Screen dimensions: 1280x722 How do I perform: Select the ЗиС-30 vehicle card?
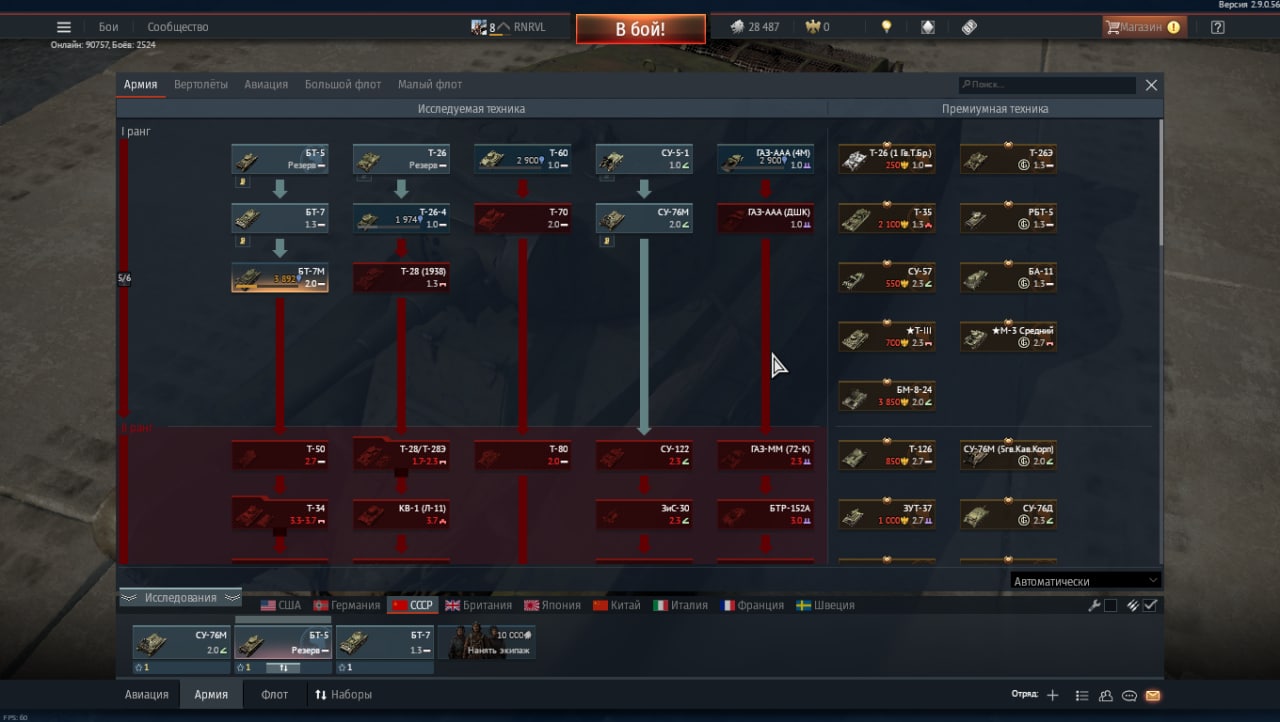(644, 514)
